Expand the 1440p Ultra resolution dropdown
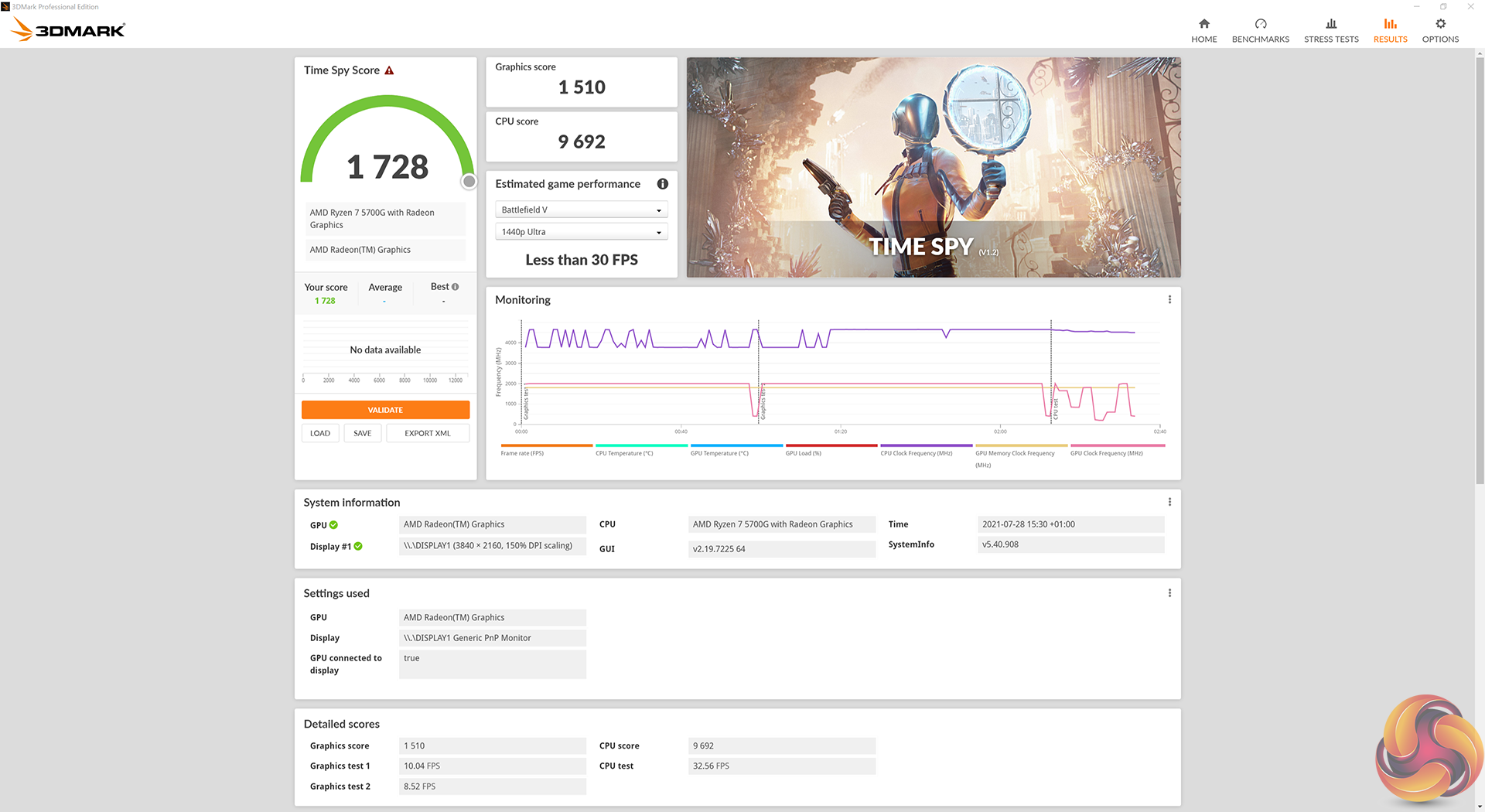The width and height of the screenshot is (1485, 812). (581, 232)
